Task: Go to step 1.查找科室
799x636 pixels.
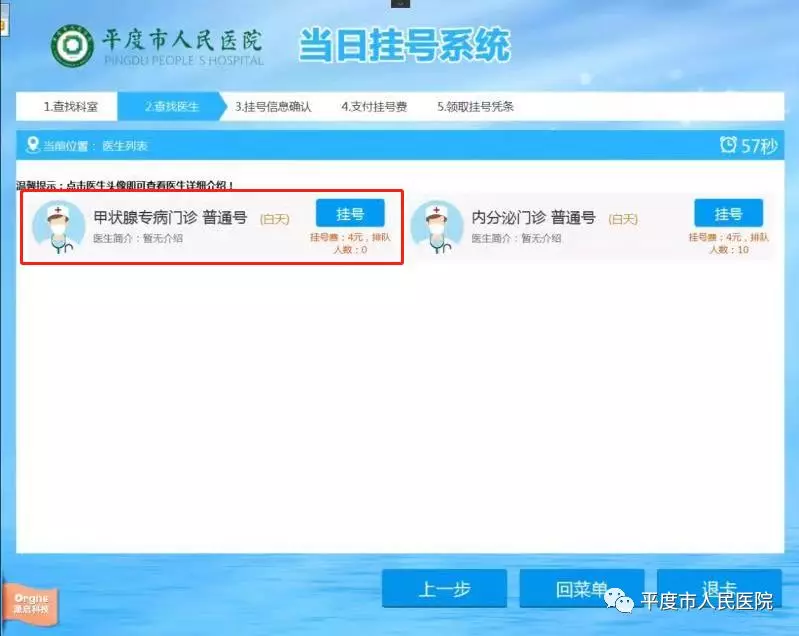Action: coord(68,106)
